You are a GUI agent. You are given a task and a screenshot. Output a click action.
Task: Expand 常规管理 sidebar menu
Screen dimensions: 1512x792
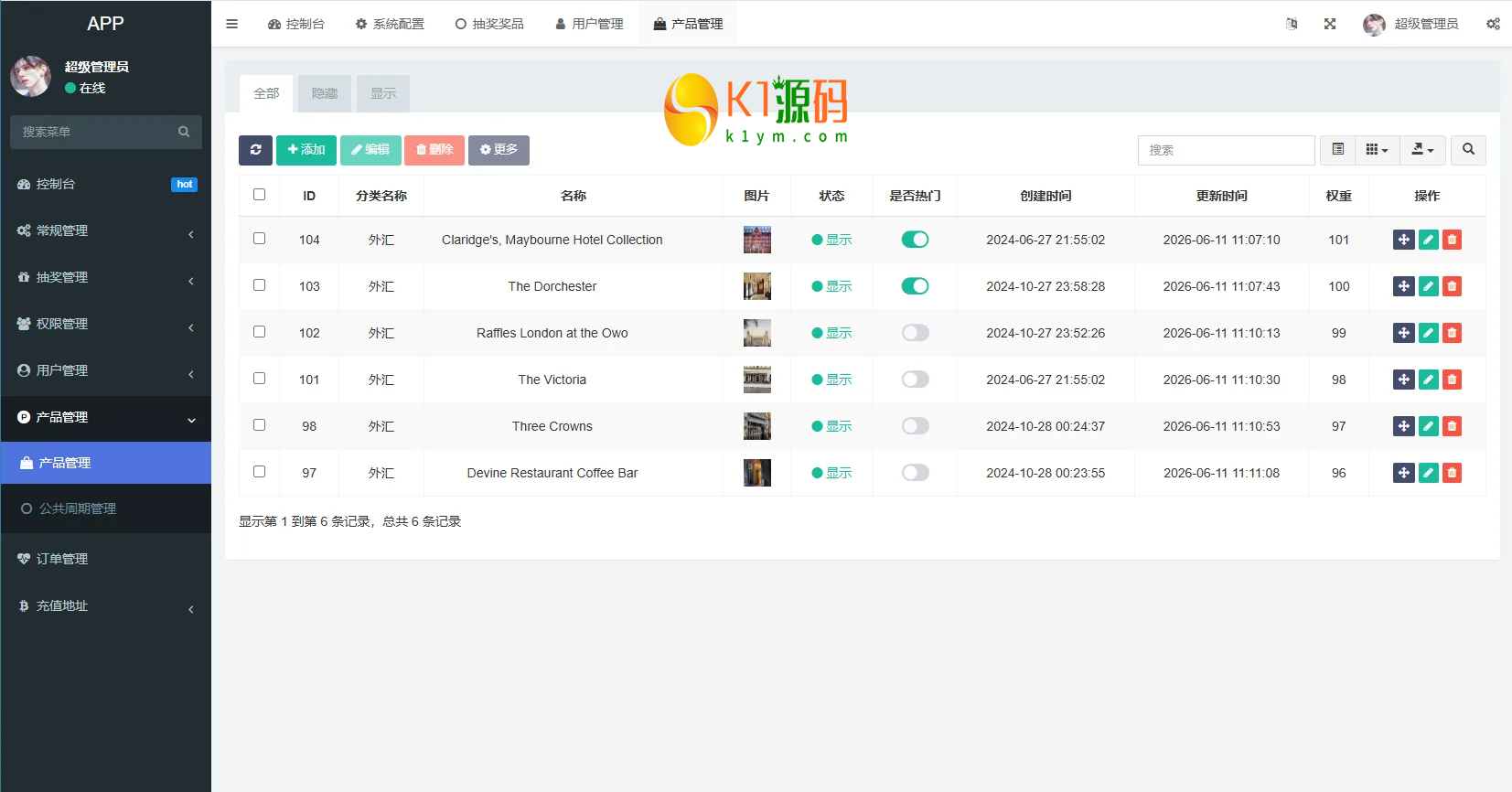(x=105, y=231)
